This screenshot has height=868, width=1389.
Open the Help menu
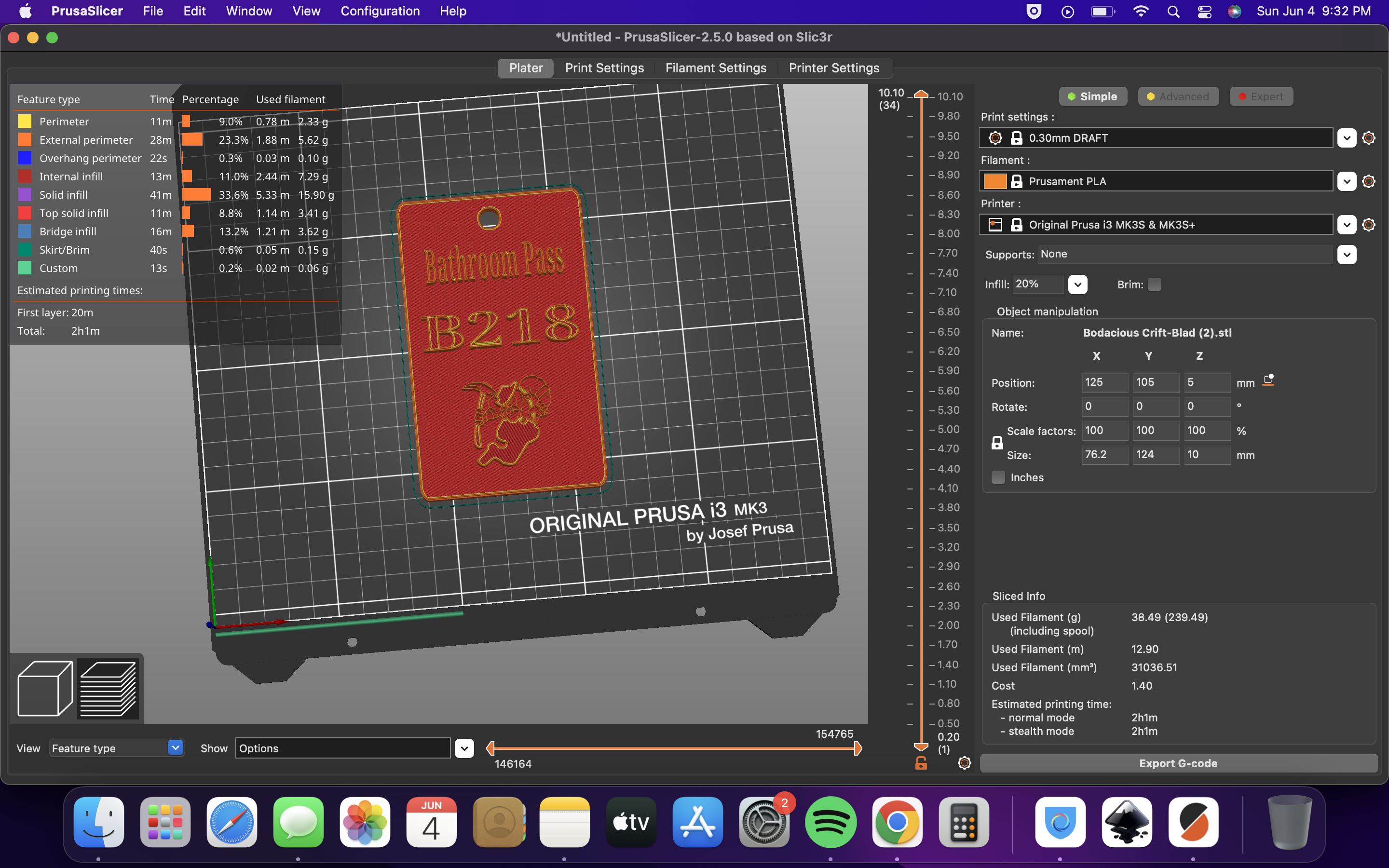pyautogui.click(x=453, y=12)
